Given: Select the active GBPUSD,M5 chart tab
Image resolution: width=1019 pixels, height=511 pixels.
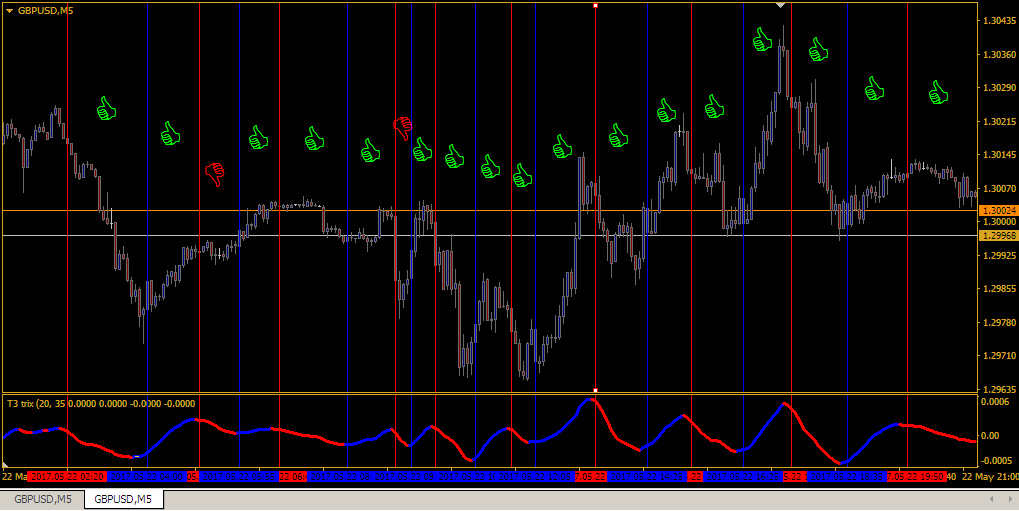Looking at the screenshot, I should click(123, 499).
